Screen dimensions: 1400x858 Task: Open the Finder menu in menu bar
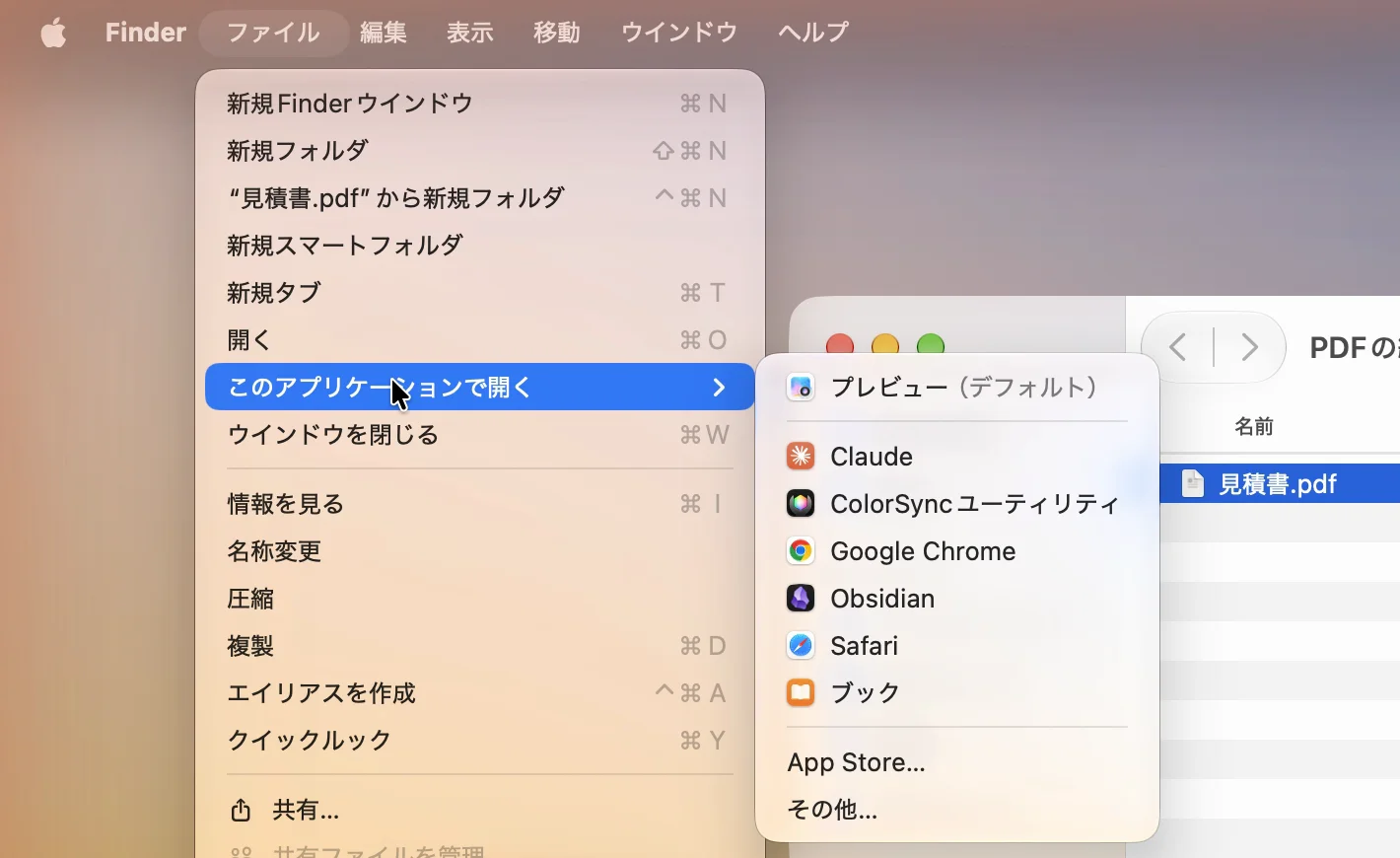(x=146, y=33)
